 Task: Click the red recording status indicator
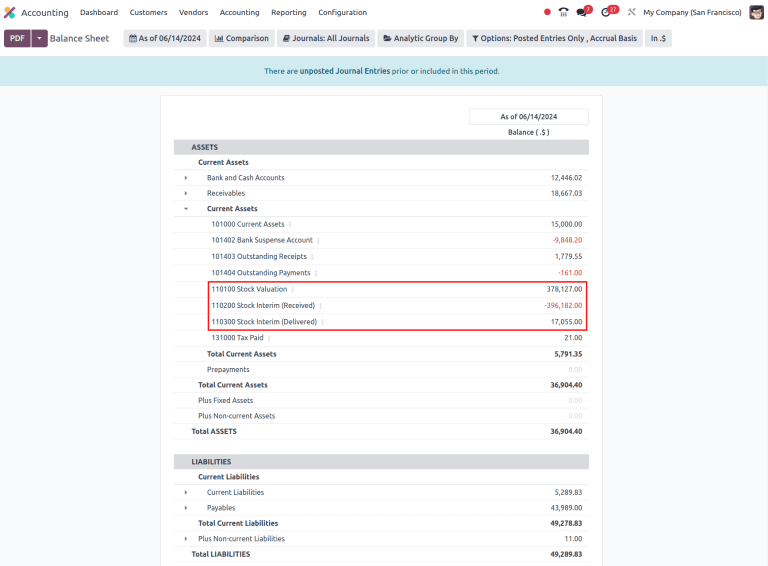pyautogui.click(x=547, y=12)
